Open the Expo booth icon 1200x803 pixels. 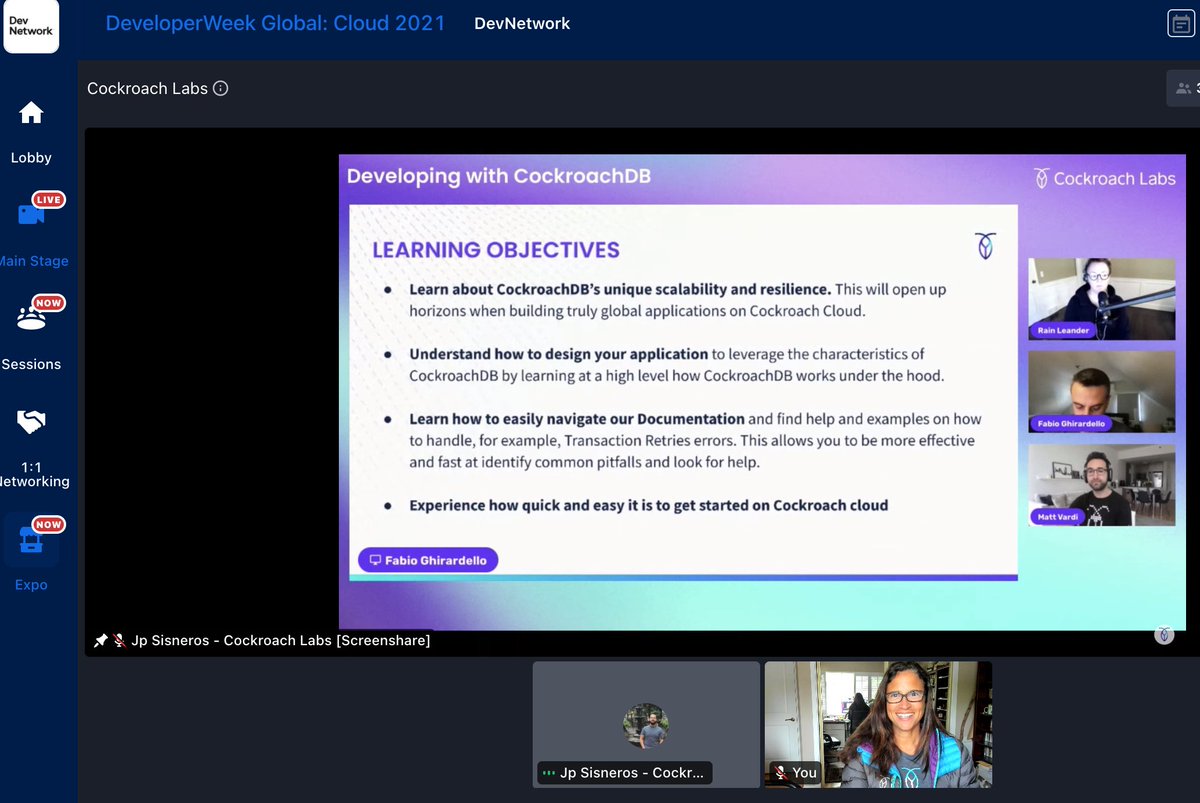(x=31, y=540)
